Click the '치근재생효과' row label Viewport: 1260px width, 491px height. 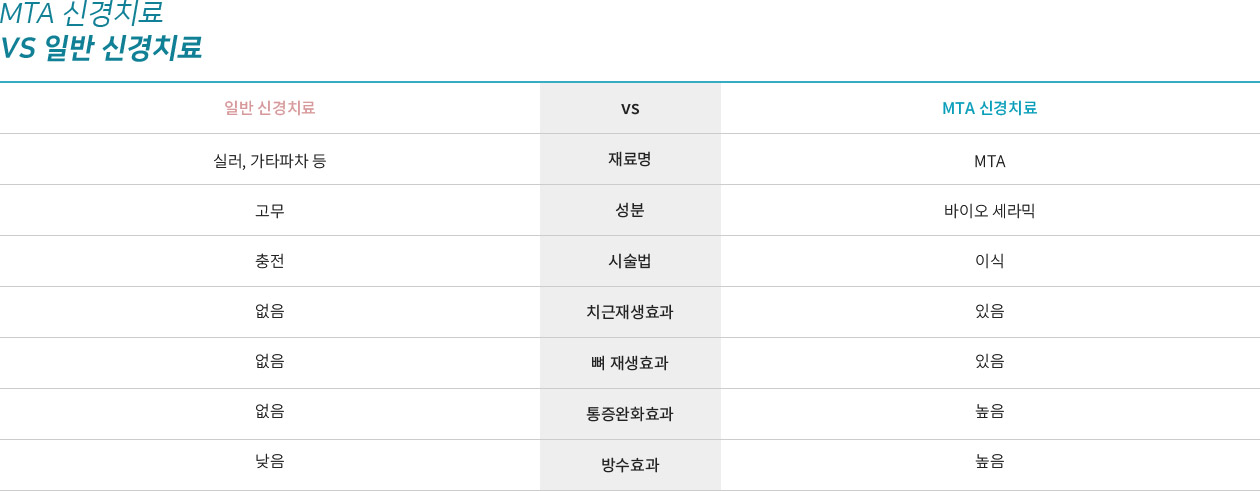pyautogui.click(x=630, y=312)
